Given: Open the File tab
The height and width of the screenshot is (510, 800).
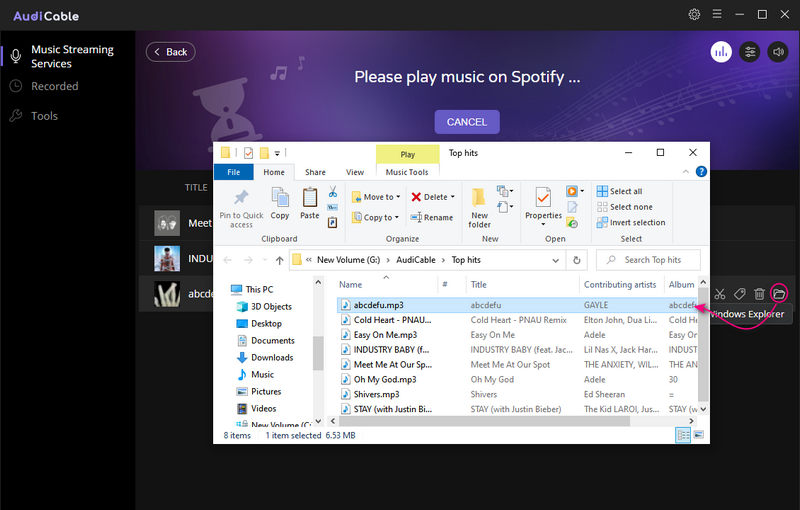Looking at the screenshot, I should coord(234,172).
